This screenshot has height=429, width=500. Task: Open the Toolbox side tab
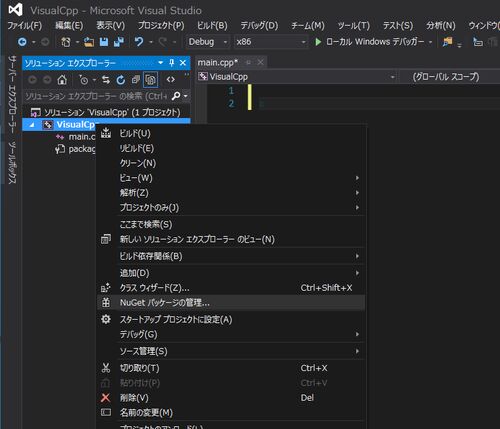(x=12, y=162)
